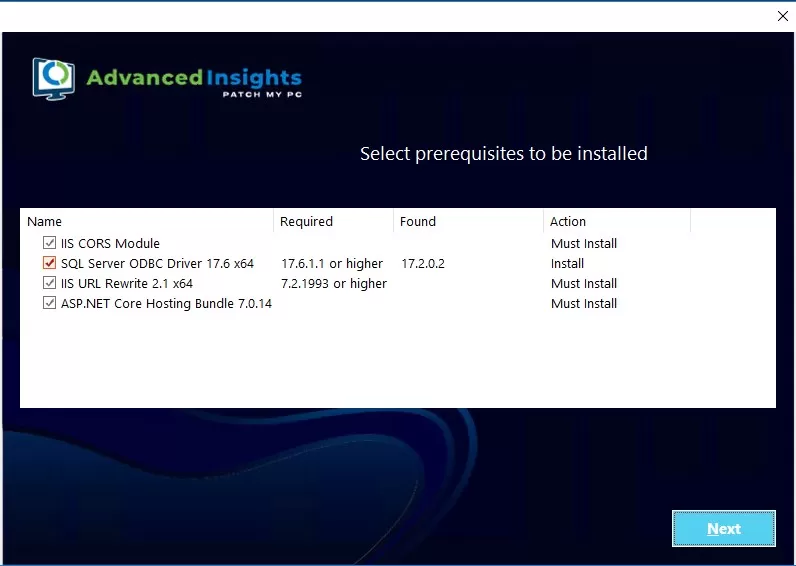Click the Advanced Insights logo text
The height and width of the screenshot is (566, 796).
194,81
